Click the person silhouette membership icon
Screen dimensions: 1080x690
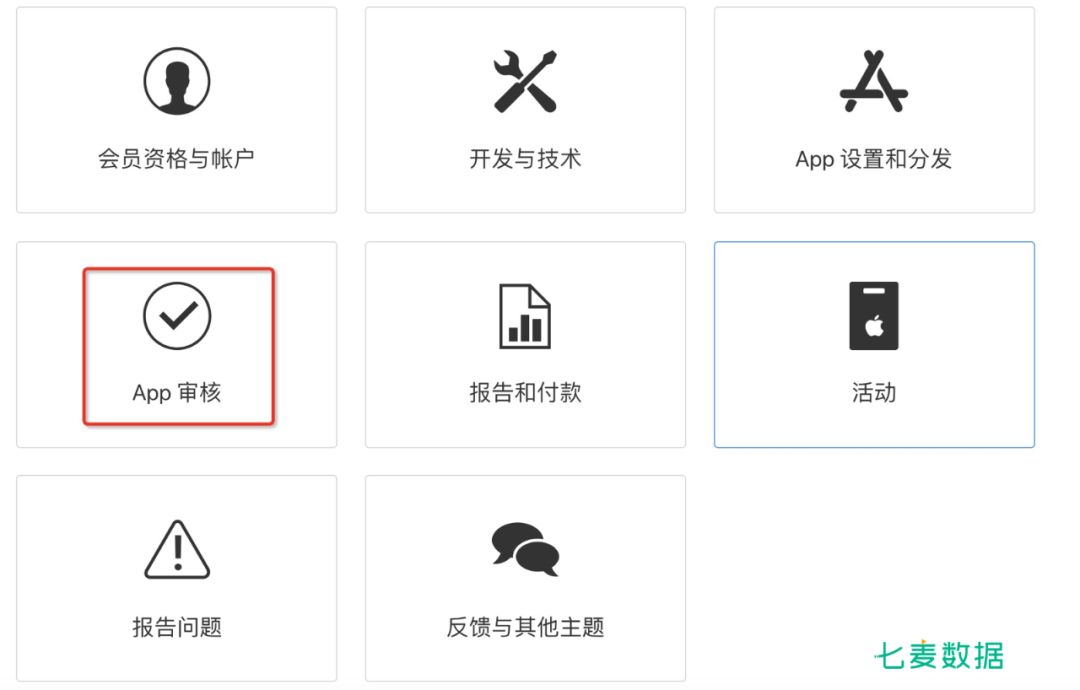(x=177, y=81)
